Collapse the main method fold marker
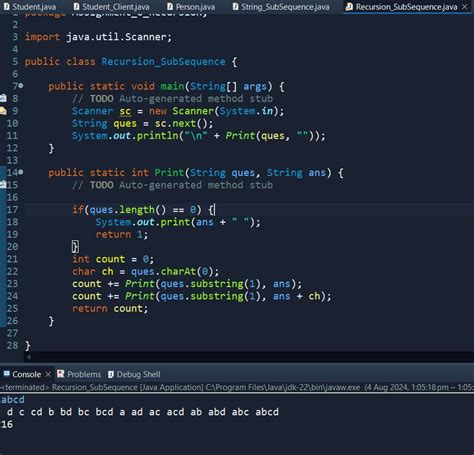Image resolution: width=474 pixels, height=455 pixels. pos(21,86)
